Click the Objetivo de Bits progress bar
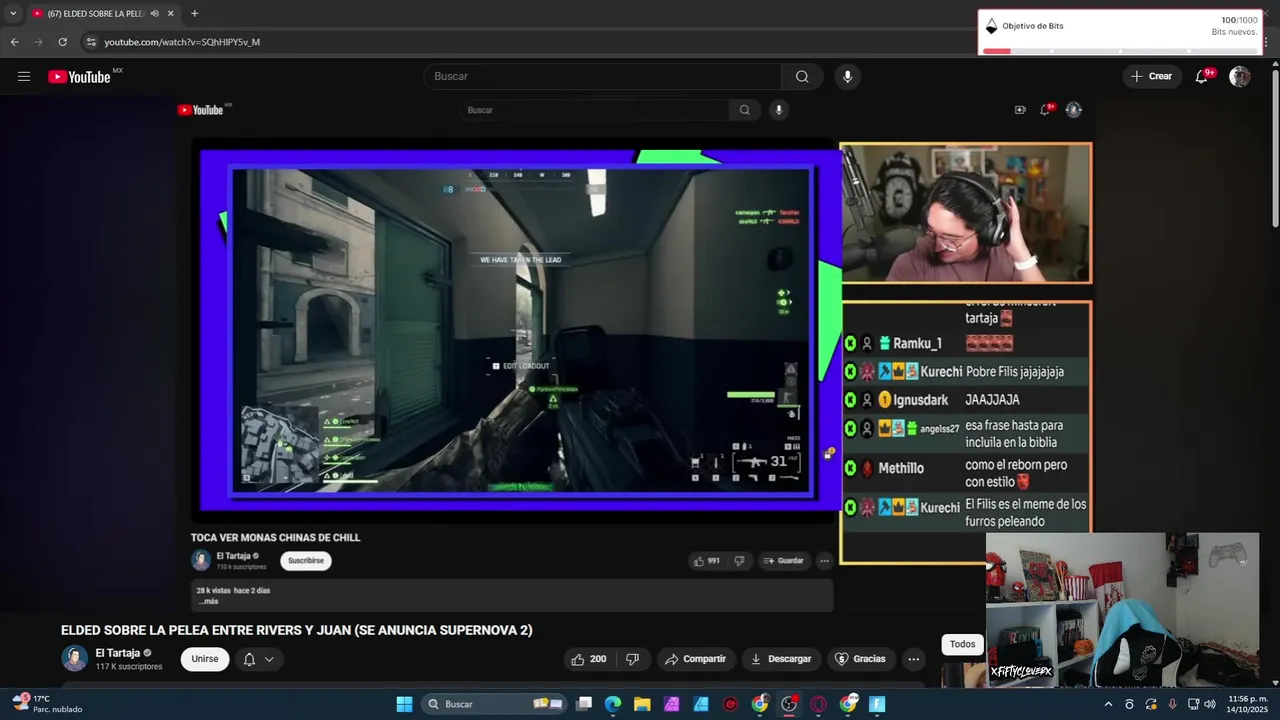 [x=1119, y=51]
